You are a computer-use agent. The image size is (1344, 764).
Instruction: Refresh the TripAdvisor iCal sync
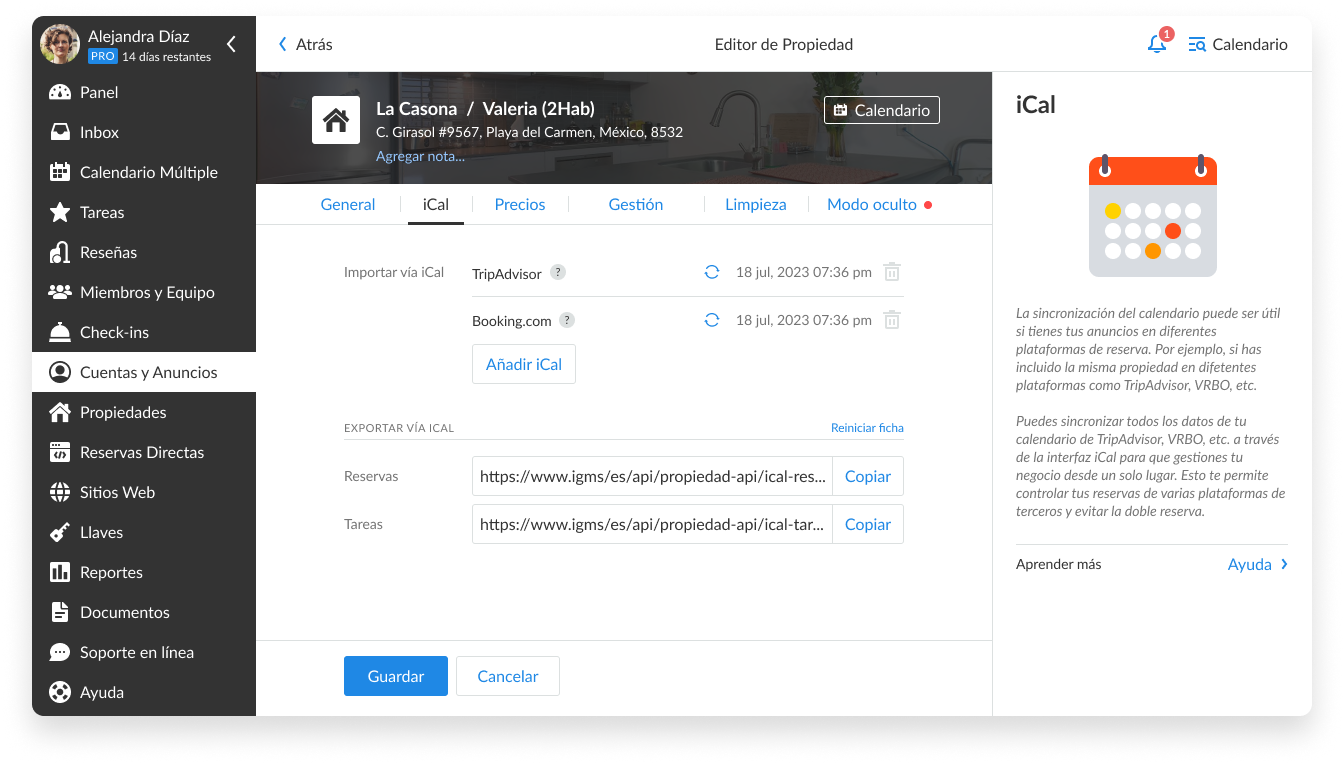point(712,272)
